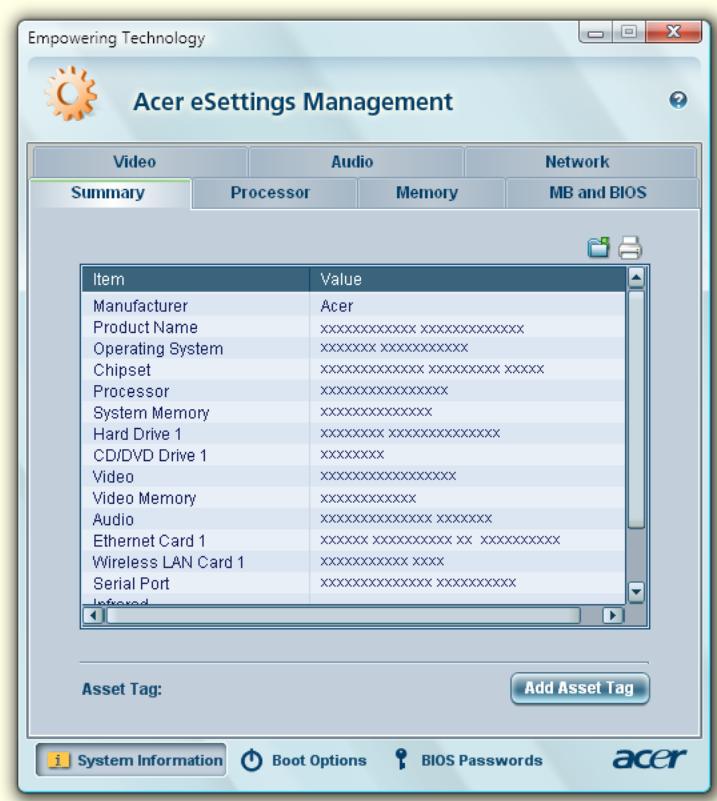Select the Video Memory row
717x801 pixels.
pos(353,498)
